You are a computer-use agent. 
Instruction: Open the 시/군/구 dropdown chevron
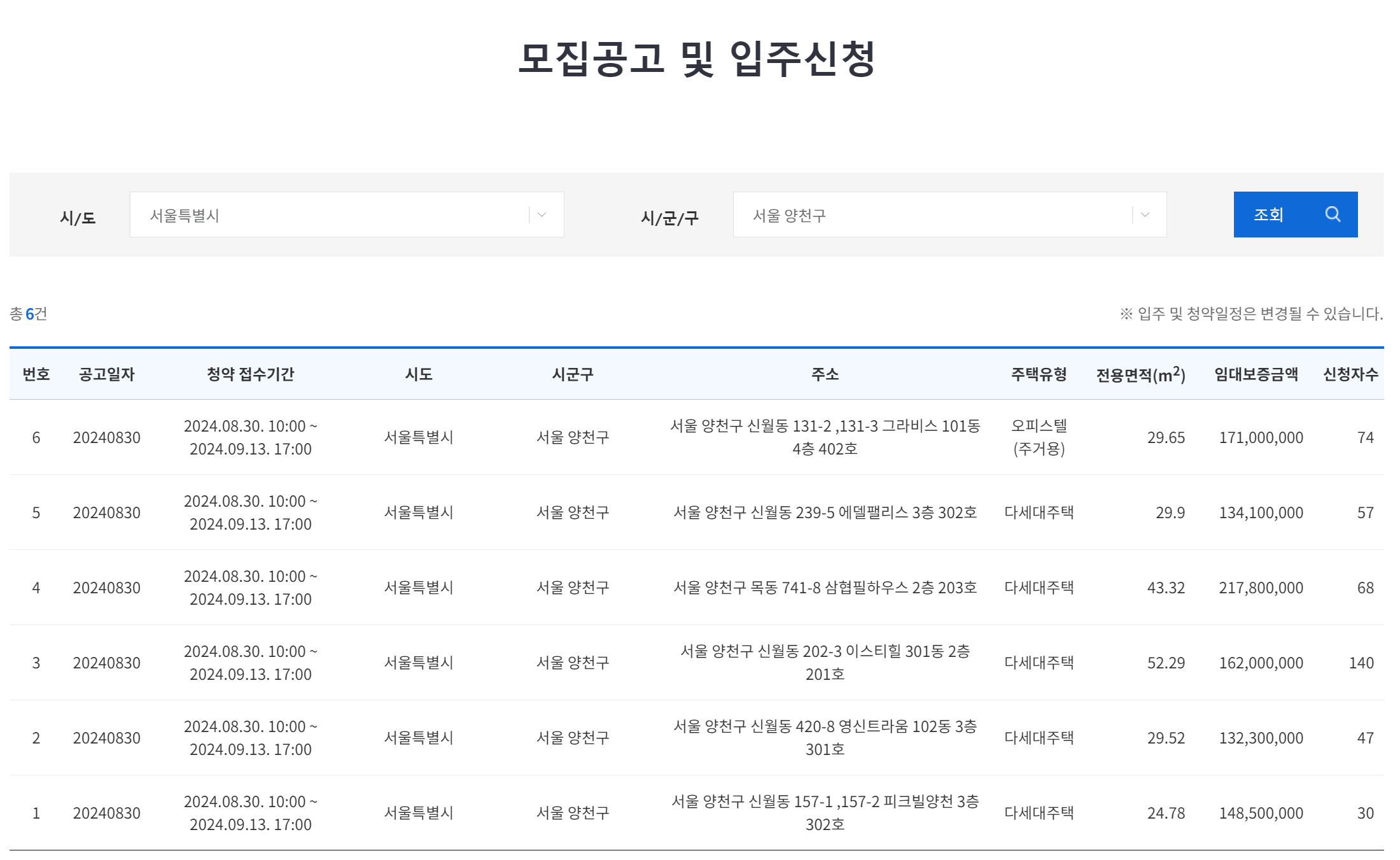click(1144, 215)
